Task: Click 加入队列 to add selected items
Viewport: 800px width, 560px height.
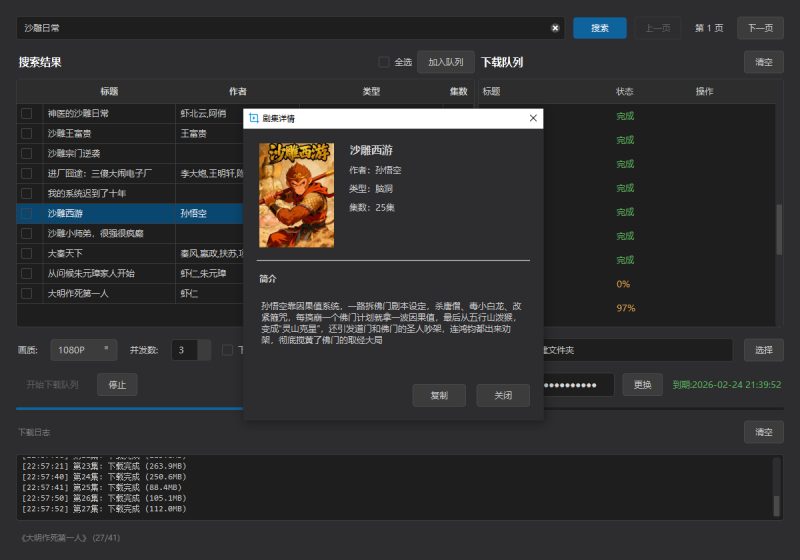Action: coord(446,62)
